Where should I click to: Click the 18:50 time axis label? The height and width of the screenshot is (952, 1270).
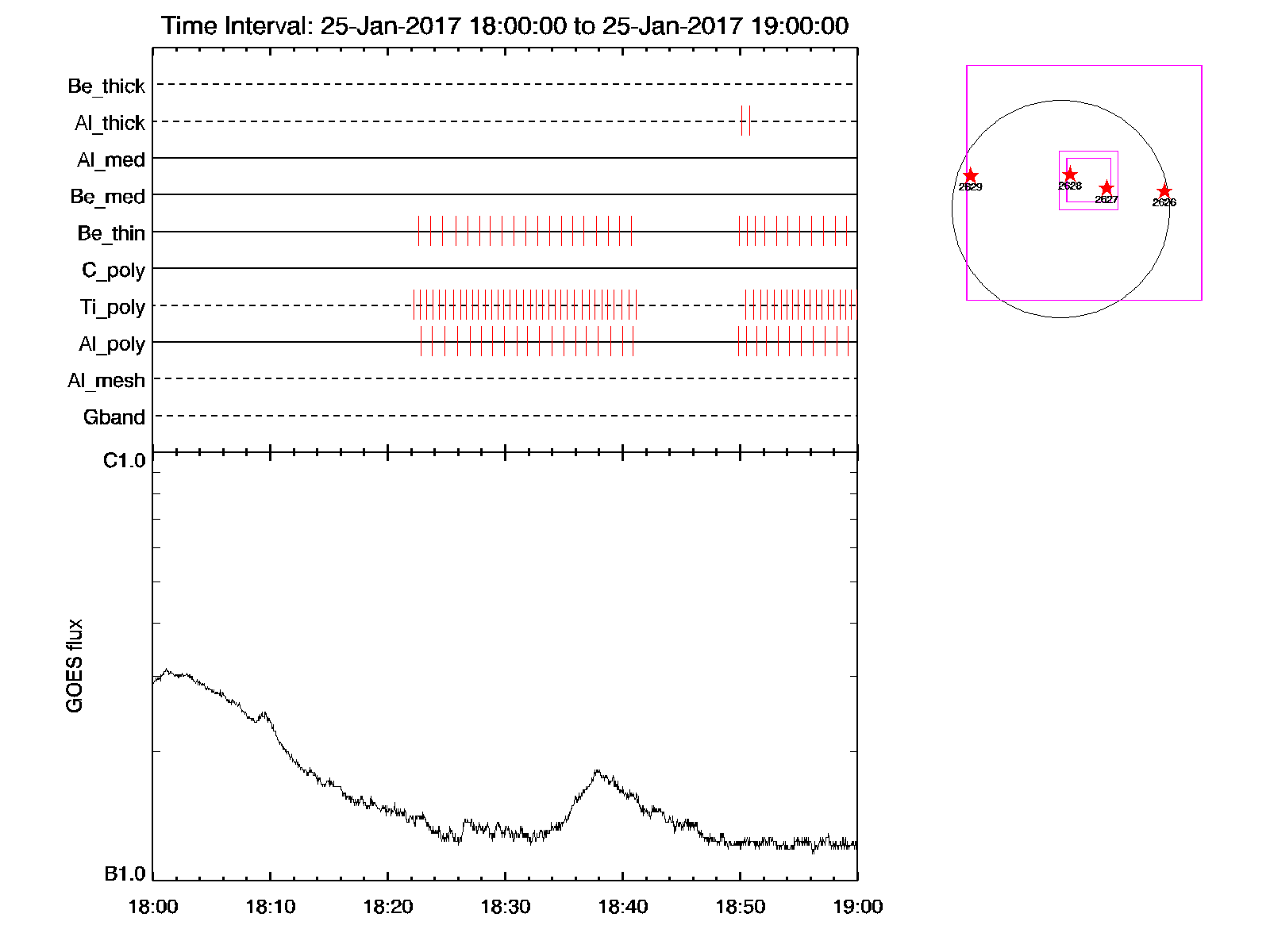[x=740, y=907]
